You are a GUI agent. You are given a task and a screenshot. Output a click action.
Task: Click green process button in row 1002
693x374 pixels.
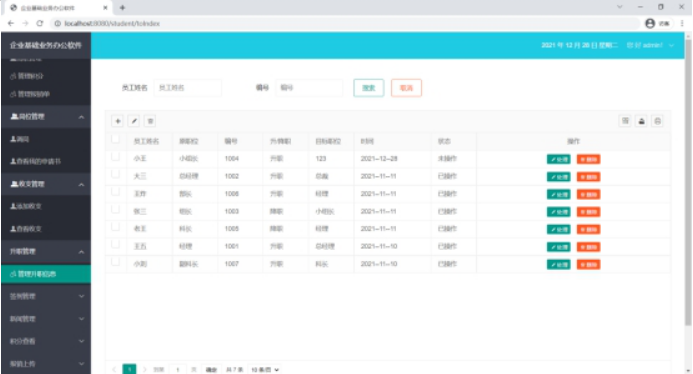(x=559, y=177)
